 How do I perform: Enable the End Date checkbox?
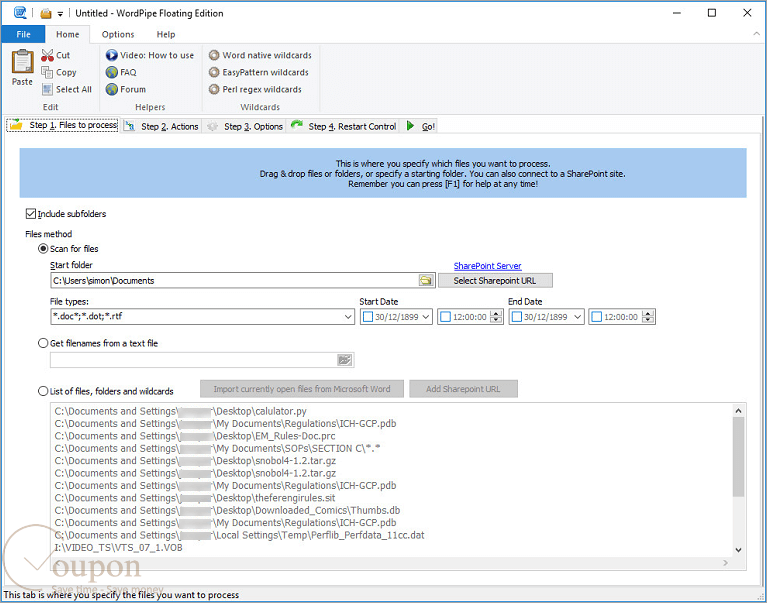517,317
